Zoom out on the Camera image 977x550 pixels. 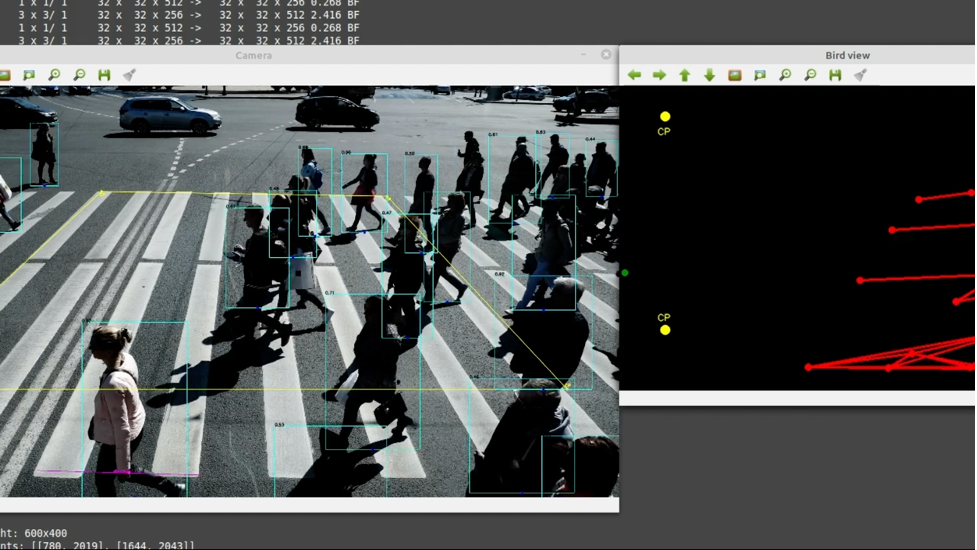tap(79, 75)
